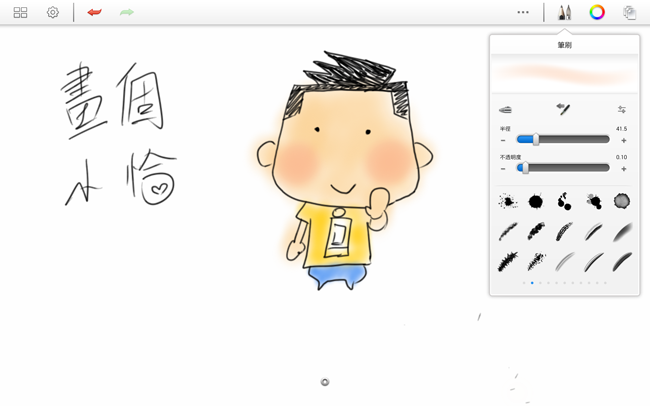This screenshot has width=650, height=406.
Task: Select the eraser icon in brush panel
Action: point(505,110)
